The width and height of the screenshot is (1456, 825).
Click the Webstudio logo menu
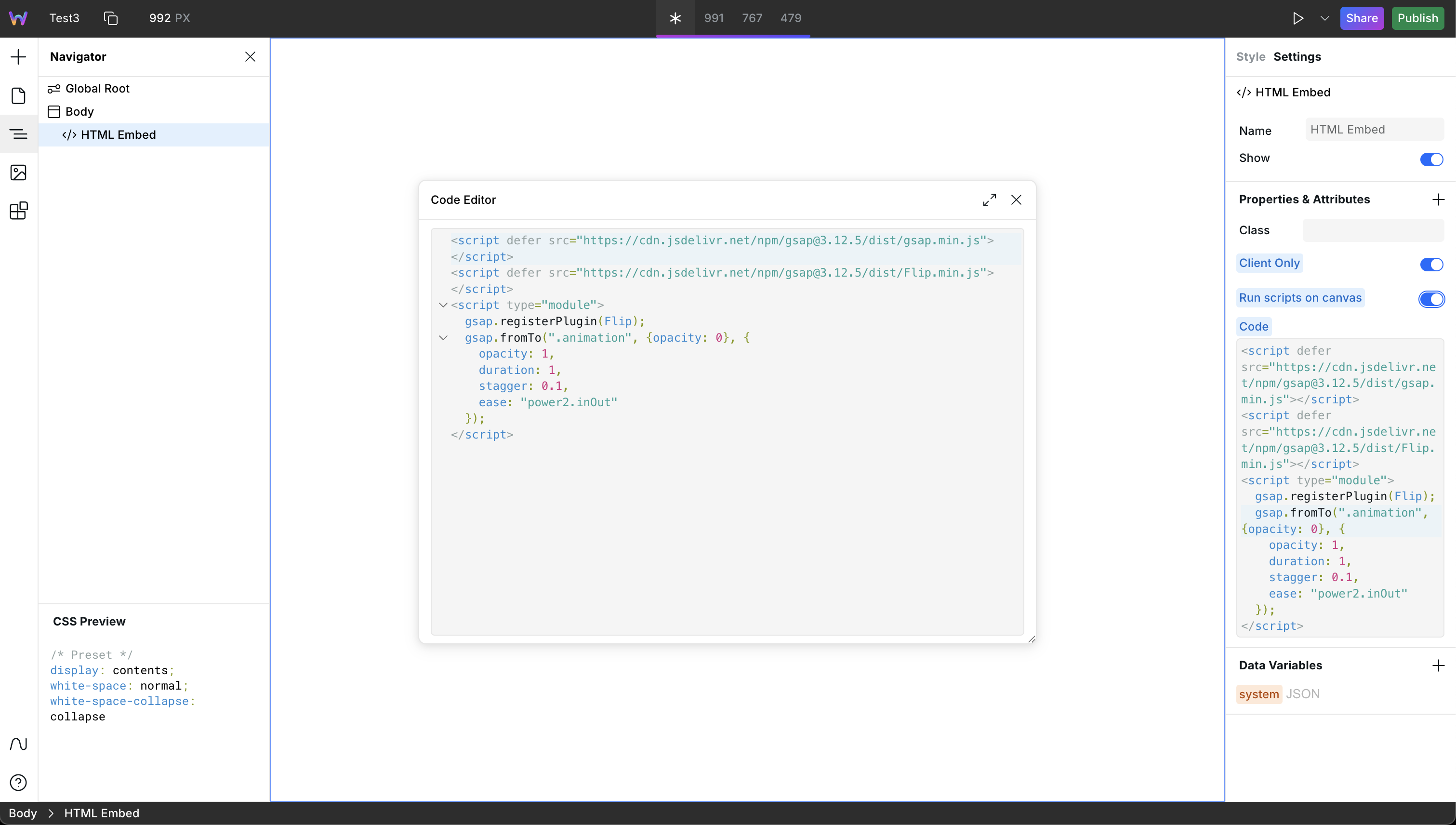[18, 18]
